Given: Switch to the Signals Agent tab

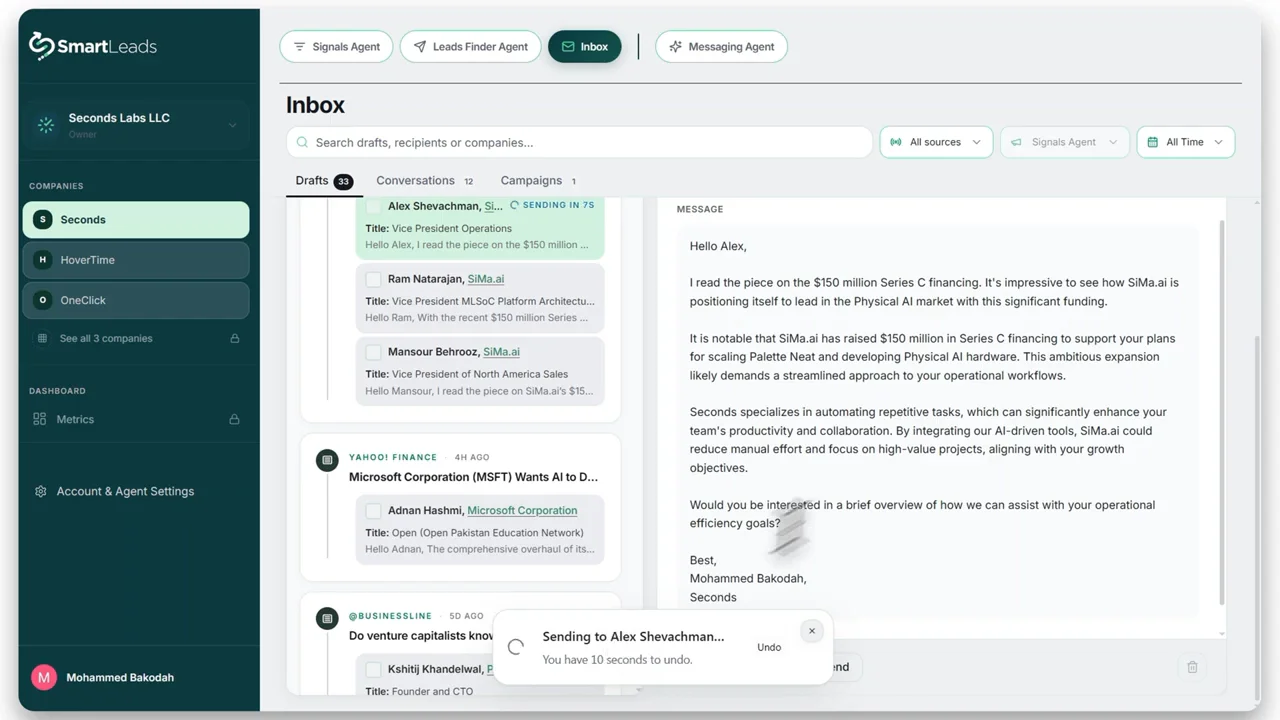Looking at the screenshot, I should click(x=336, y=46).
